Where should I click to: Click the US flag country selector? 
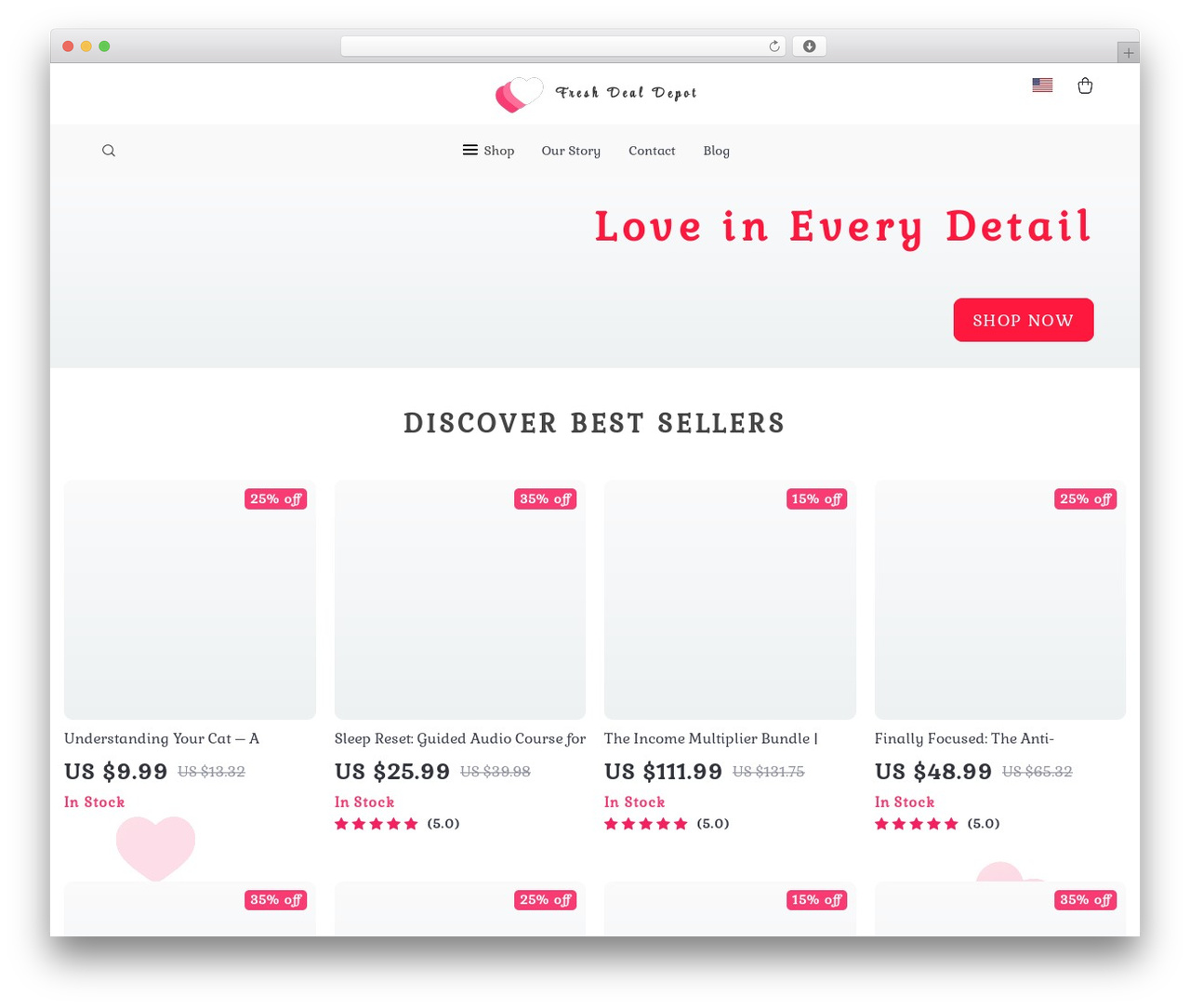pos(1042,85)
